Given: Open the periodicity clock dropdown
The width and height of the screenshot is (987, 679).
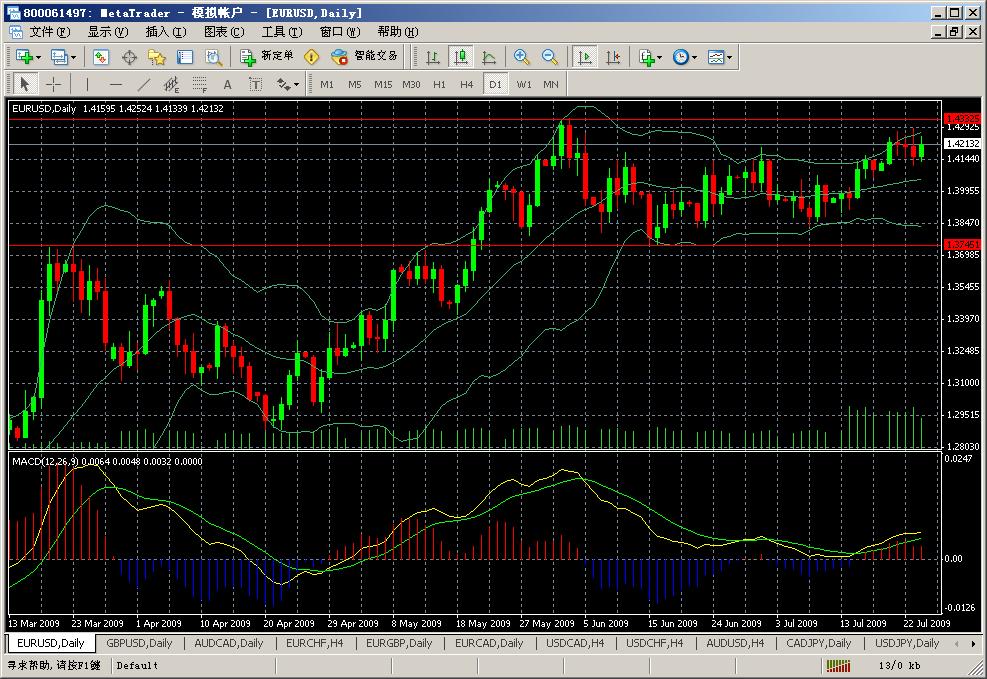Looking at the screenshot, I should click(x=685, y=57).
